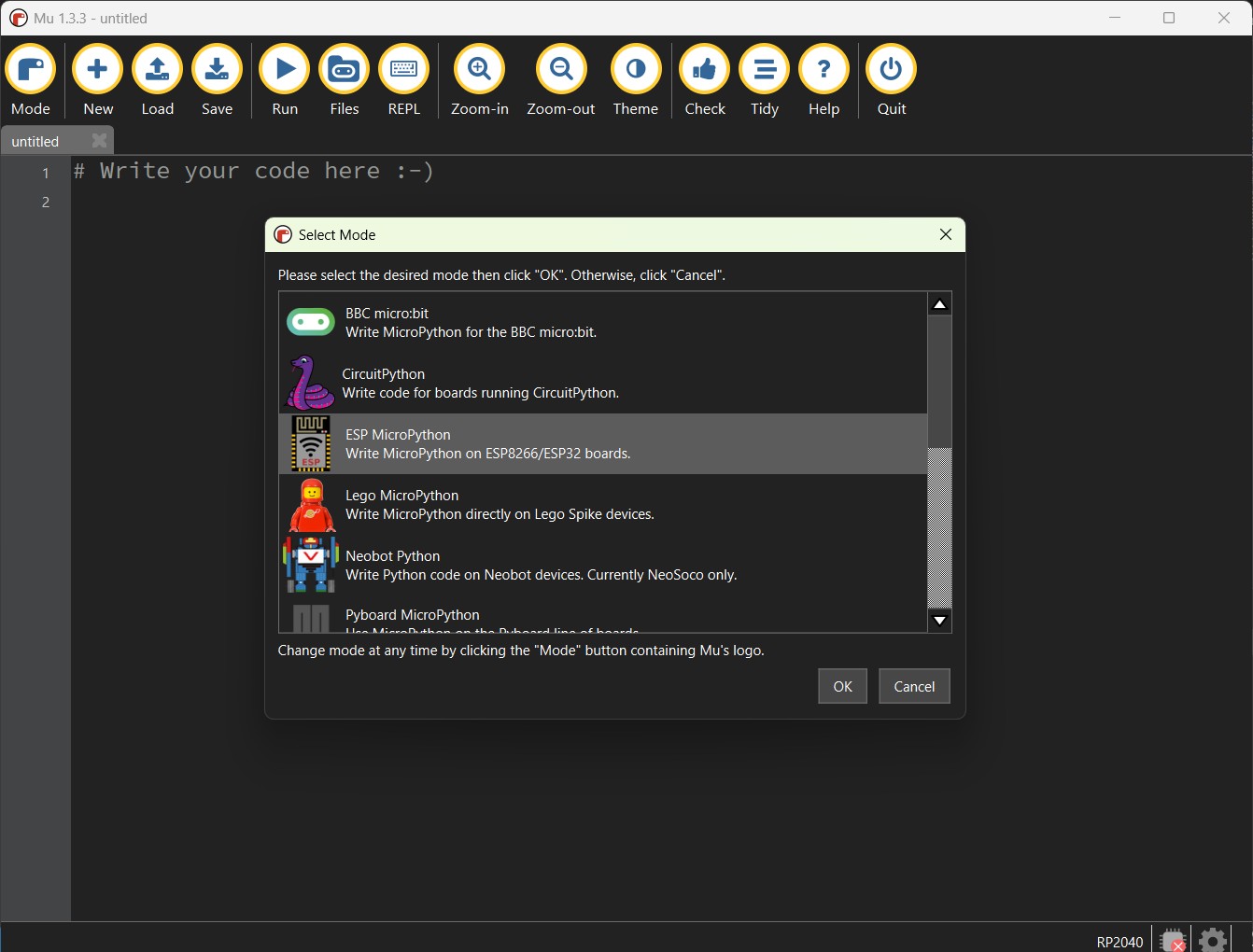Screen dimensions: 1253x952
Task: Toggle the editor Theme
Action: click(636, 81)
